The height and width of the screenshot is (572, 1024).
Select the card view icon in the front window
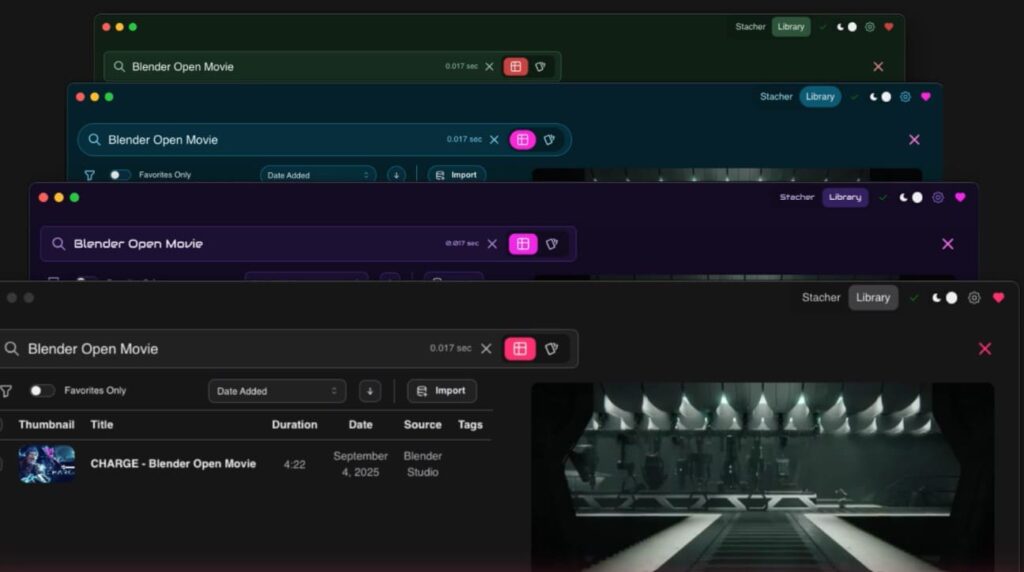[551, 349]
